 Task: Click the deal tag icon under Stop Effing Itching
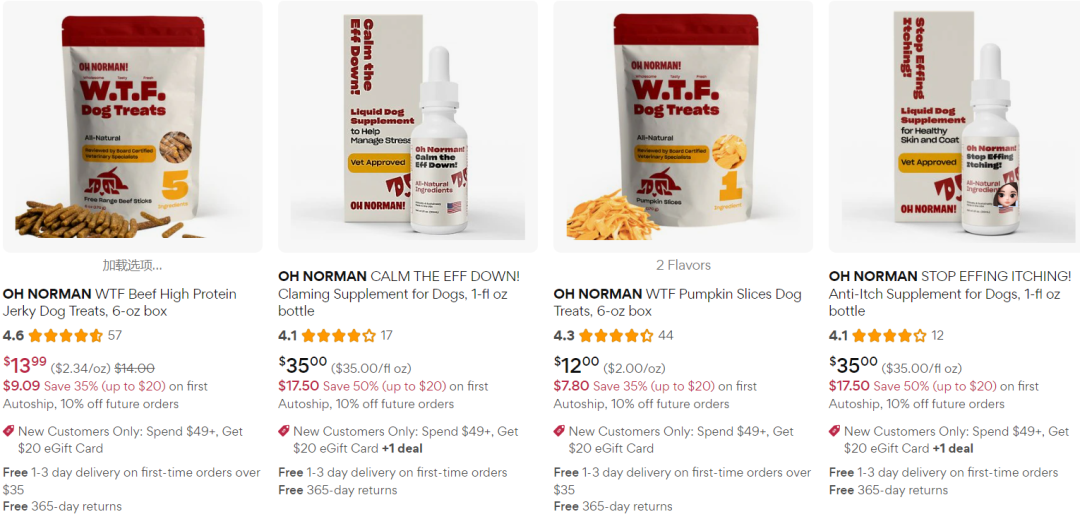pos(835,432)
